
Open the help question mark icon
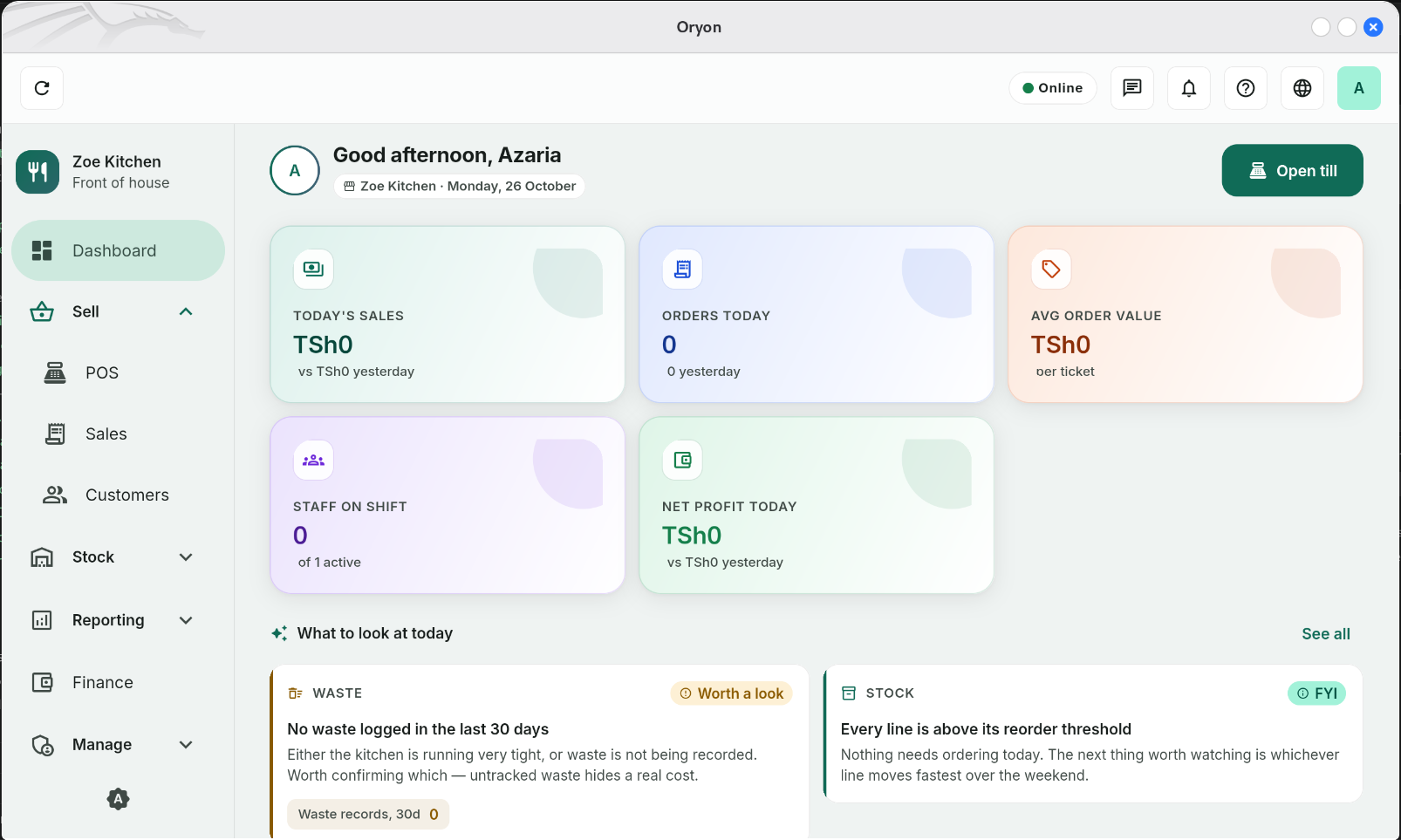tap(1246, 88)
